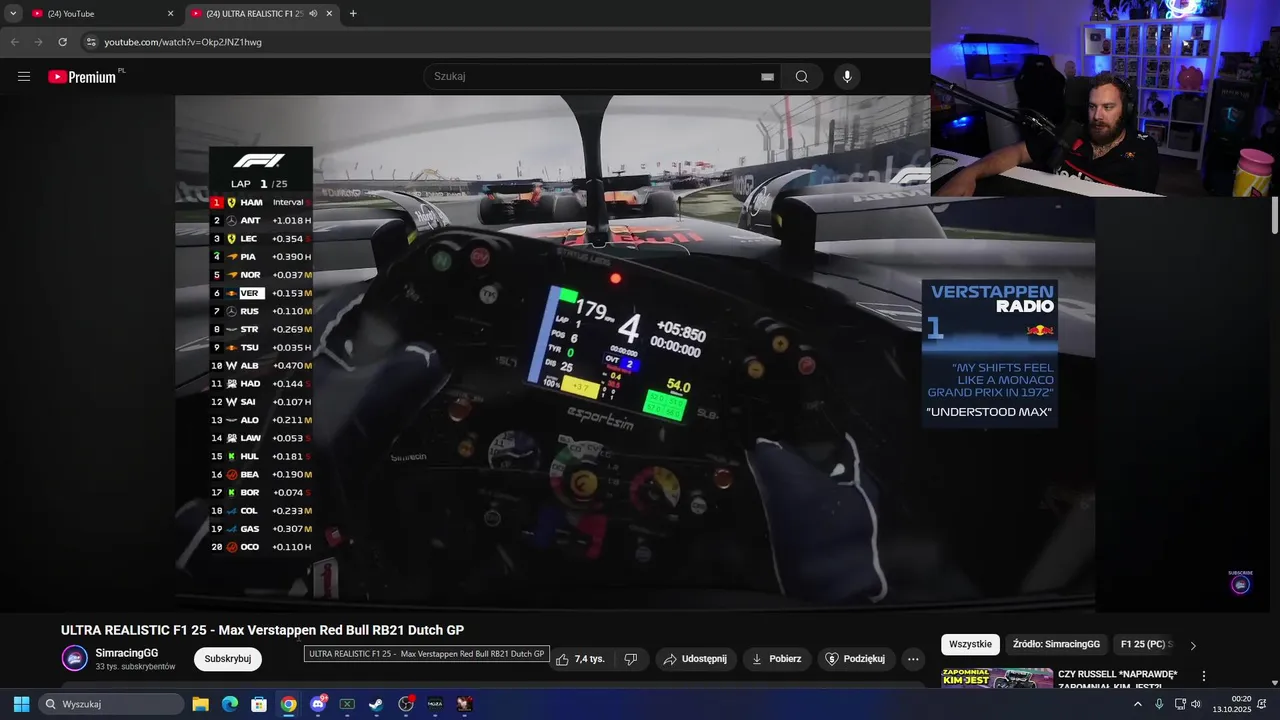Click the video title below the player
The width and height of the screenshot is (1280, 720).
pos(262,630)
